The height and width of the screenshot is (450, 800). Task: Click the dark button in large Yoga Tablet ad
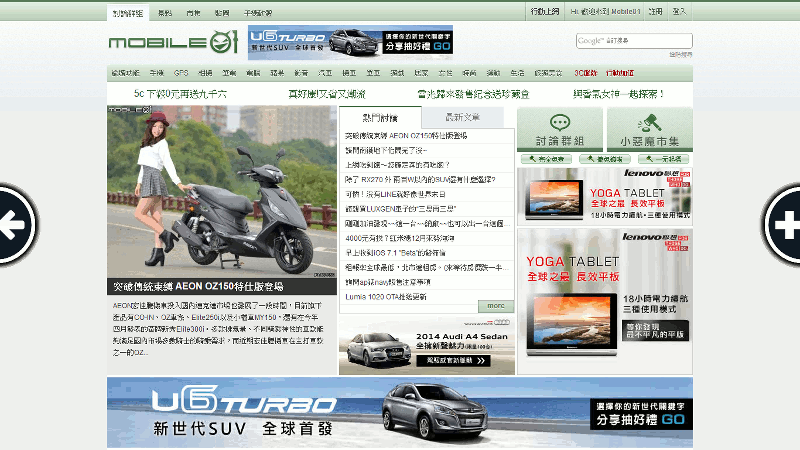[655, 331]
